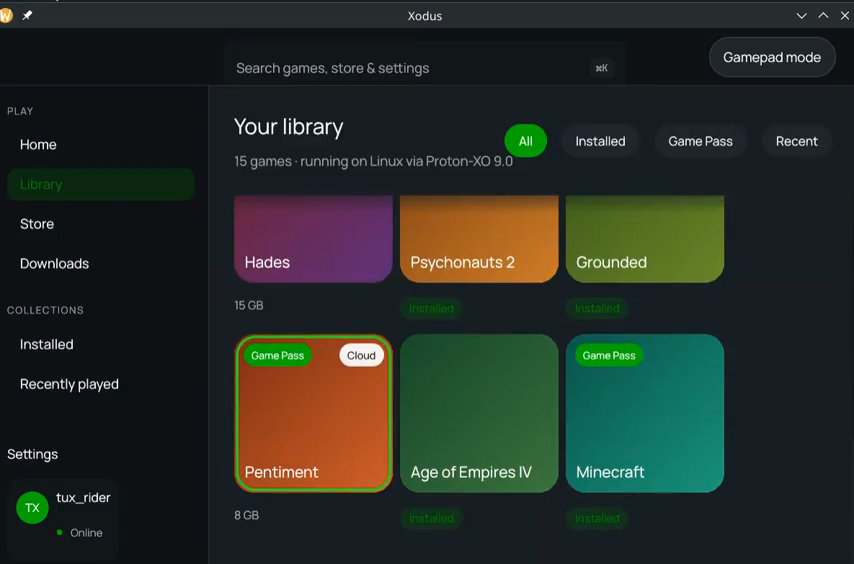Open the Downloads page
The height and width of the screenshot is (564, 854).
point(101,264)
